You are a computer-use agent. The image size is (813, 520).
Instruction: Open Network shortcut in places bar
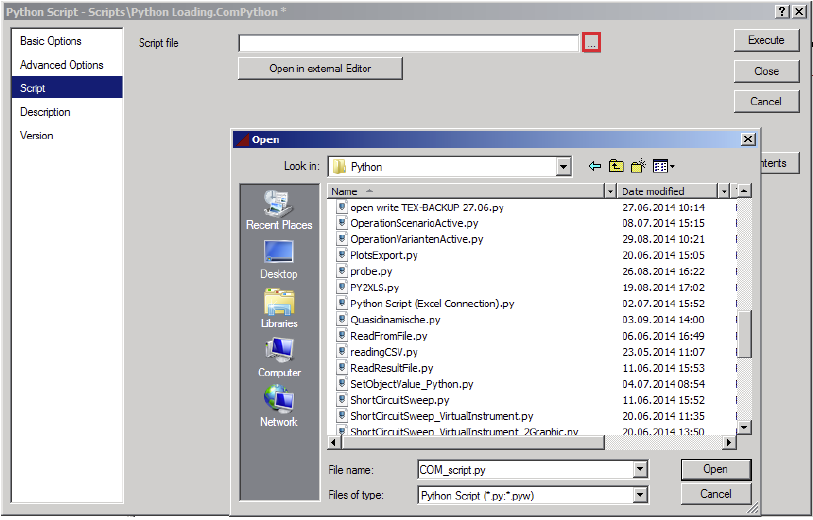point(279,406)
